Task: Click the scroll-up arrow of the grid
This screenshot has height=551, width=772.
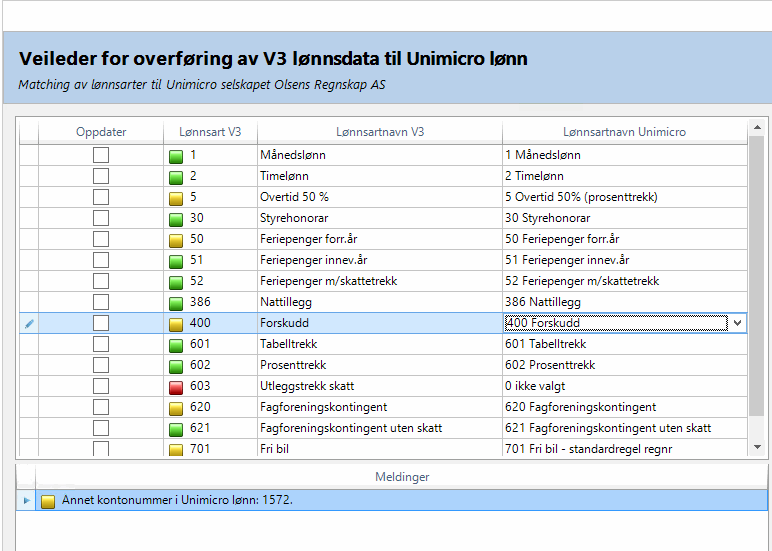Action: click(757, 129)
